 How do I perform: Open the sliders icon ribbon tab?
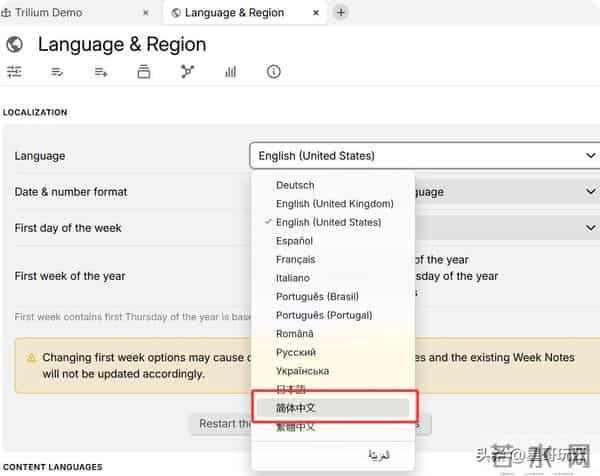click(14, 72)
